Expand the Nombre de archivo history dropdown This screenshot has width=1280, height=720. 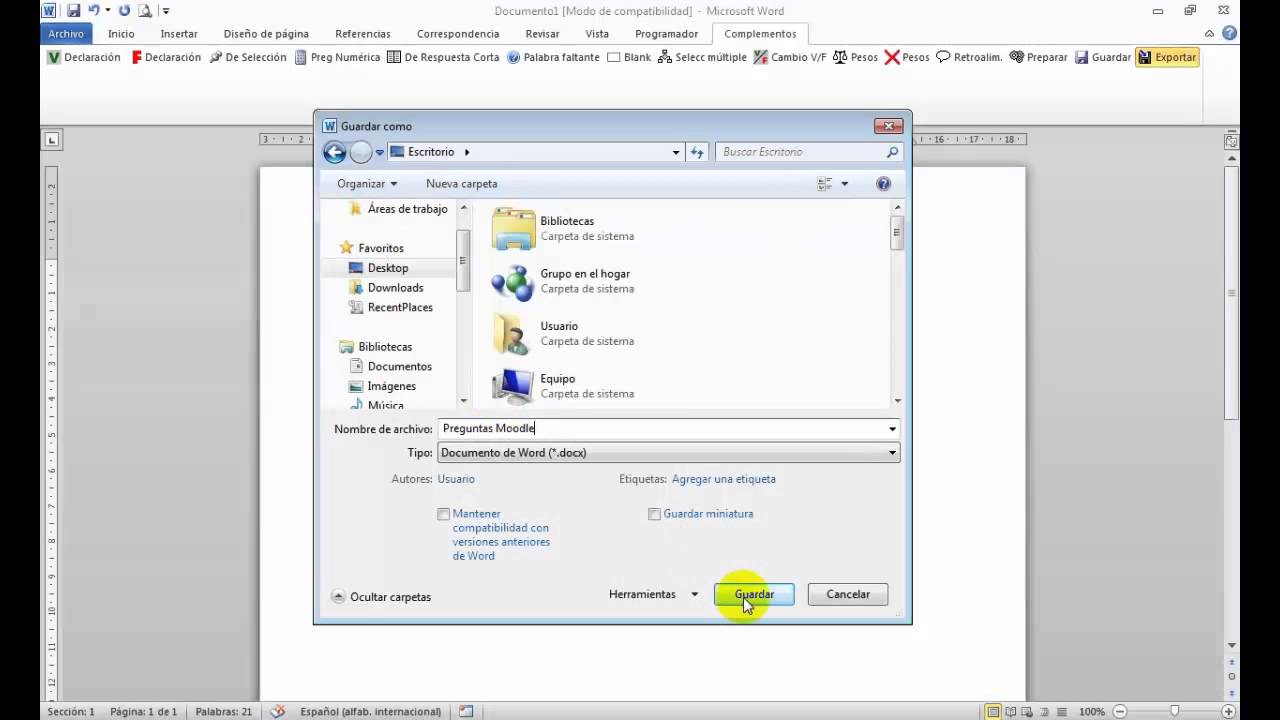click(x=892, y=429)
